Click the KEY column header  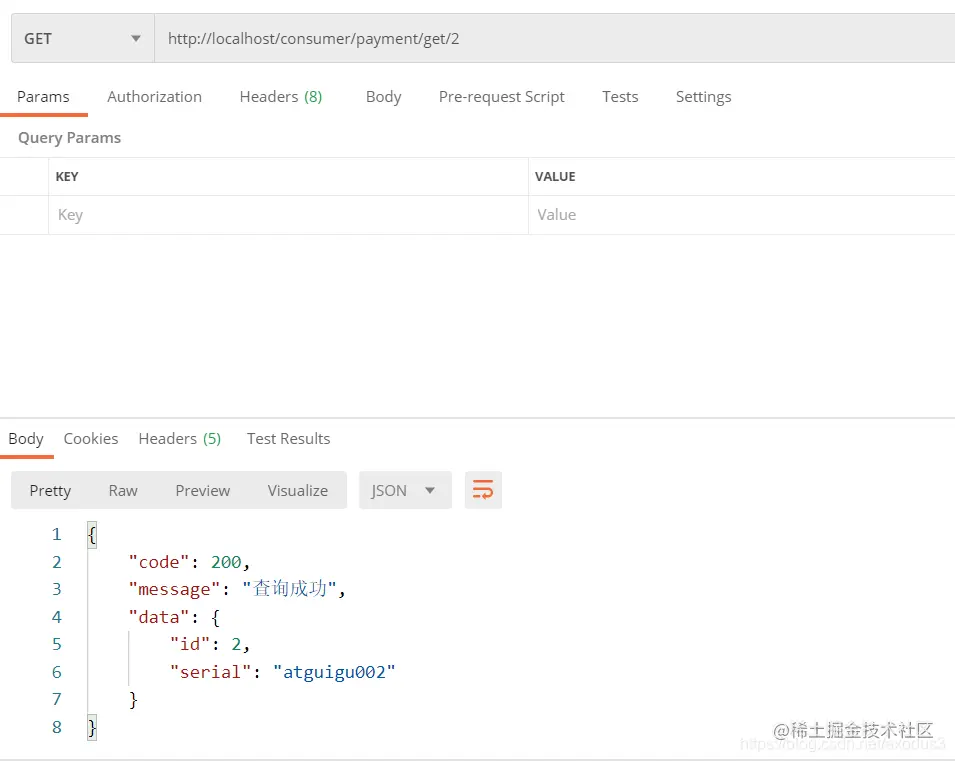[x=67, y=177]
